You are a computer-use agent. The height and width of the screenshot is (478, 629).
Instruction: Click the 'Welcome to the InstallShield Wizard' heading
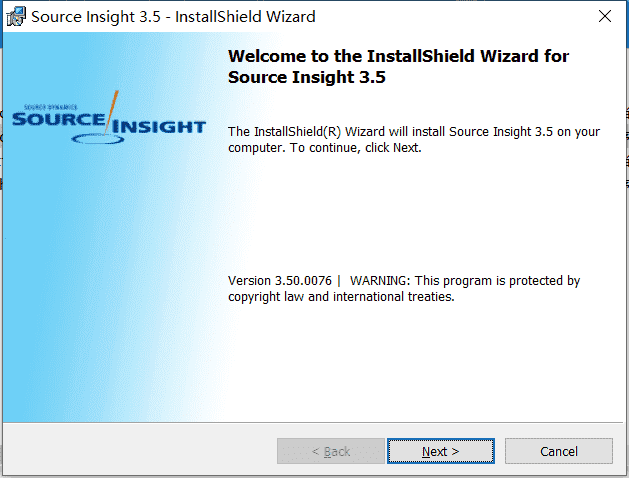398,56
